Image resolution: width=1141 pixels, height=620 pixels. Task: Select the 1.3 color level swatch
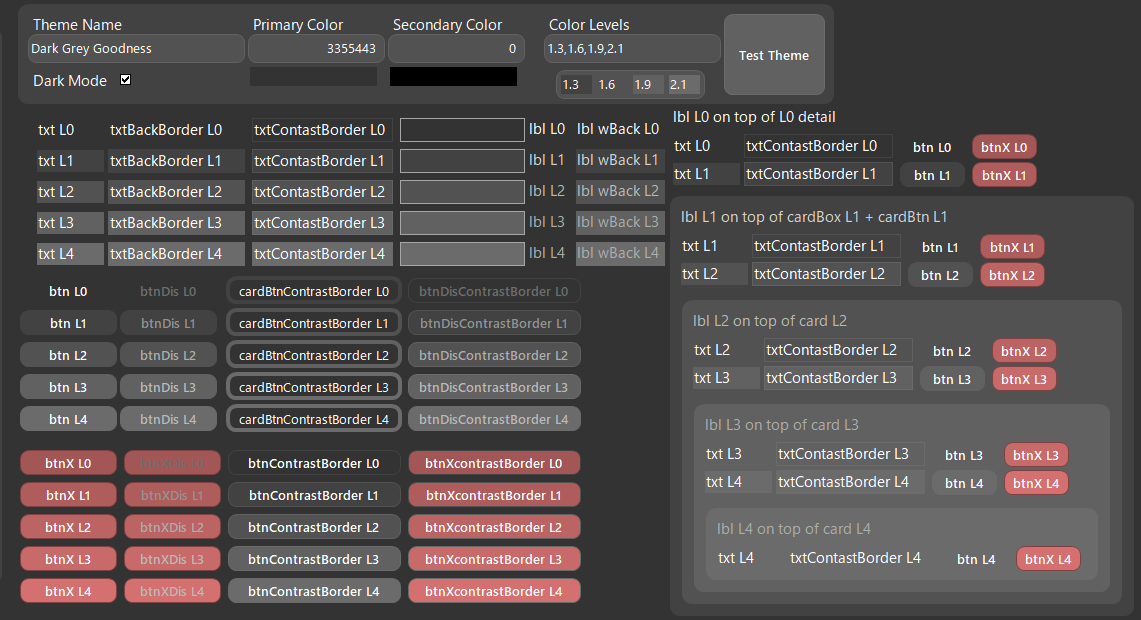tap(574, 85)
